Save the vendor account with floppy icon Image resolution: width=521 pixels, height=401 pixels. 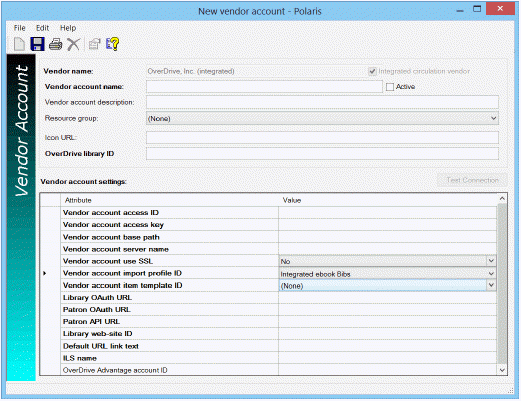tap(37, 44)
